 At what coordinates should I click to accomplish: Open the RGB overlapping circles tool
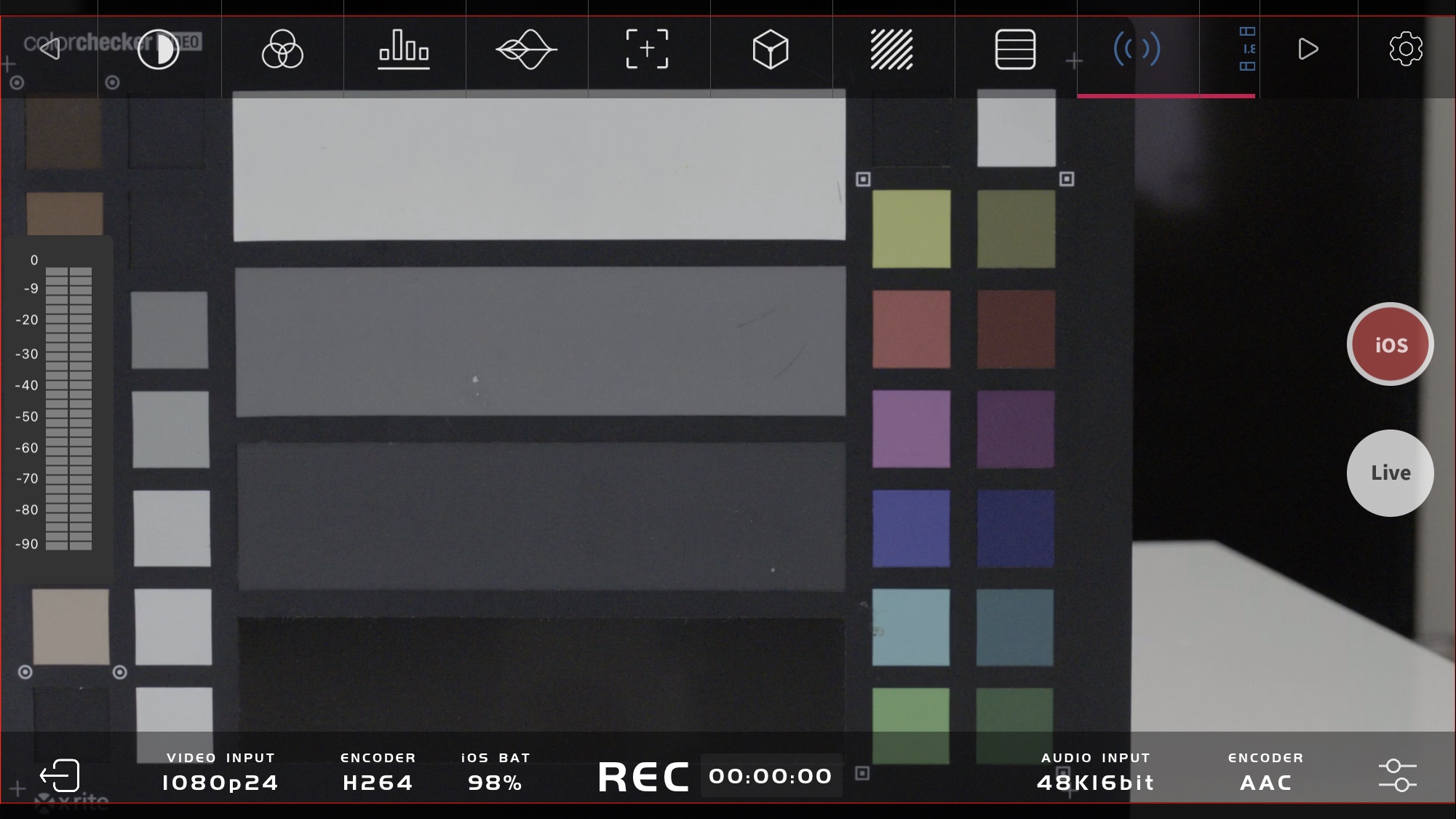pos(282,50)
